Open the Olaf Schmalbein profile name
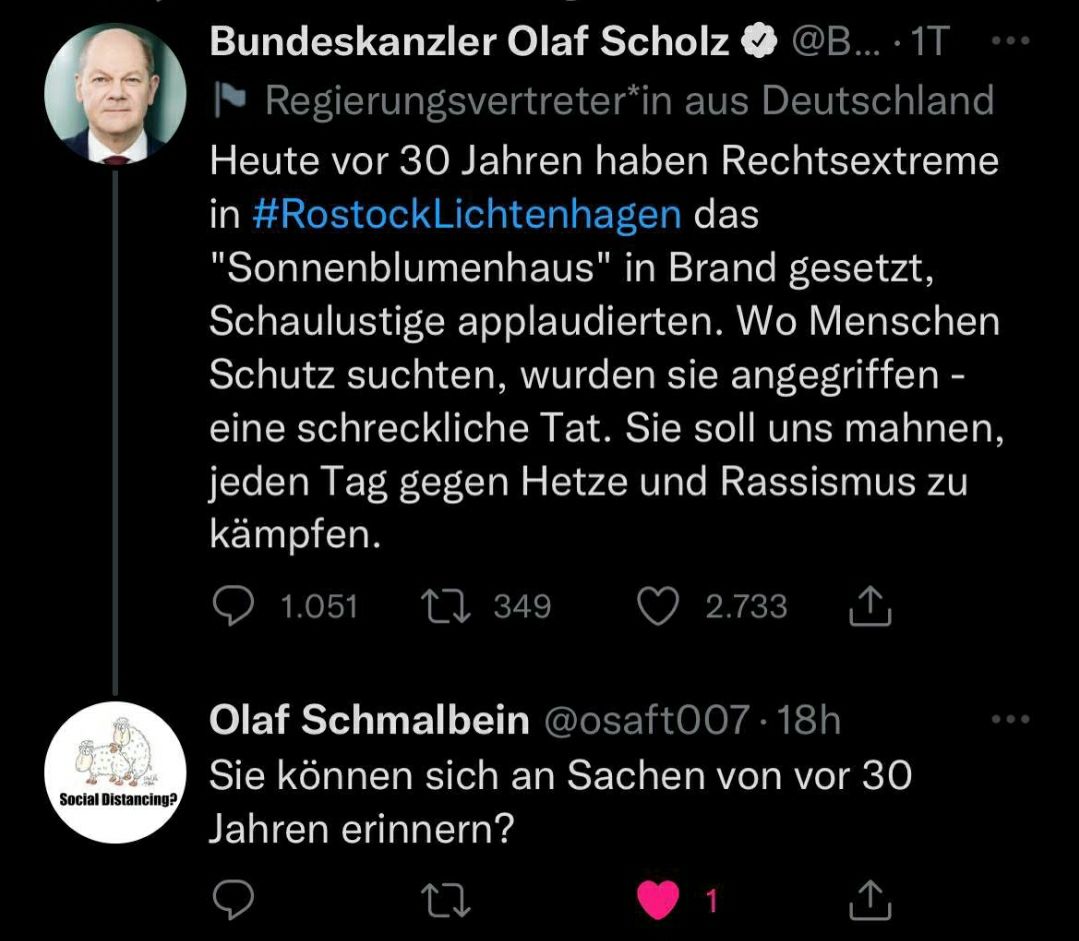 (x=368, y=720)
